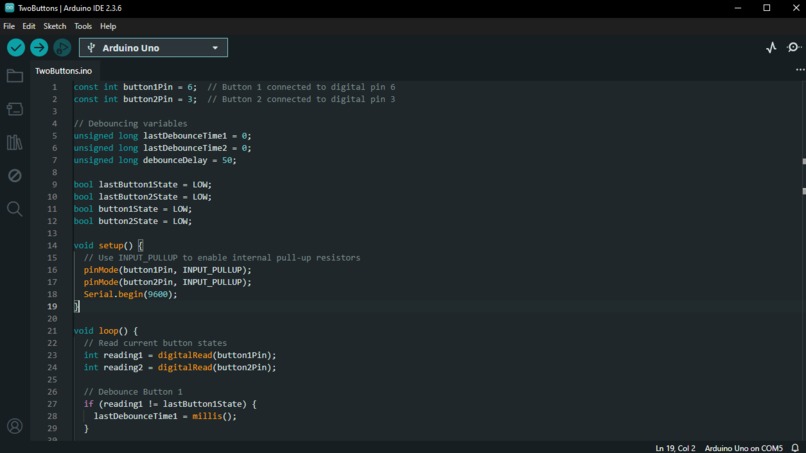Open the File menu
The height and width of the screenshot is (453, 806).
(x=9, y=26)
